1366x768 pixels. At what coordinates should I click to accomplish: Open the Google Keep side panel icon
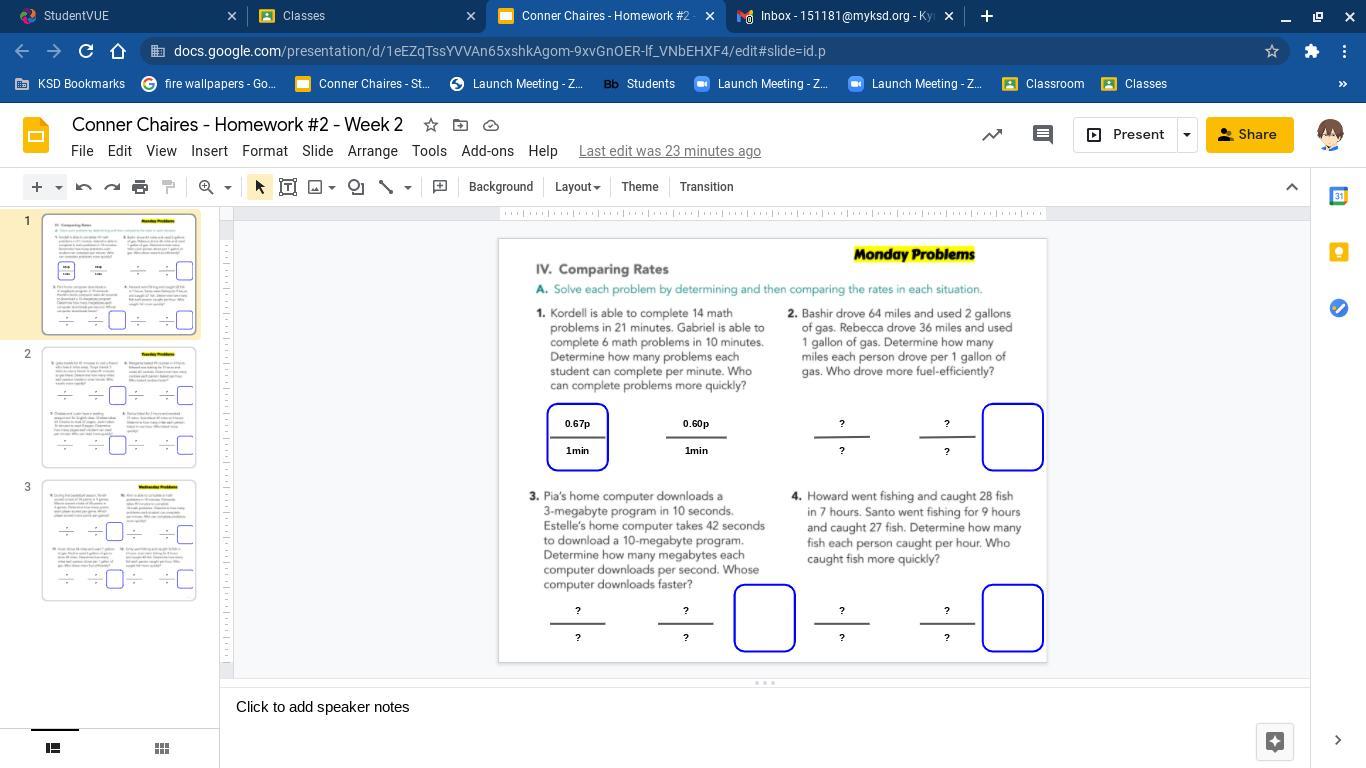tap(1338, 252)
